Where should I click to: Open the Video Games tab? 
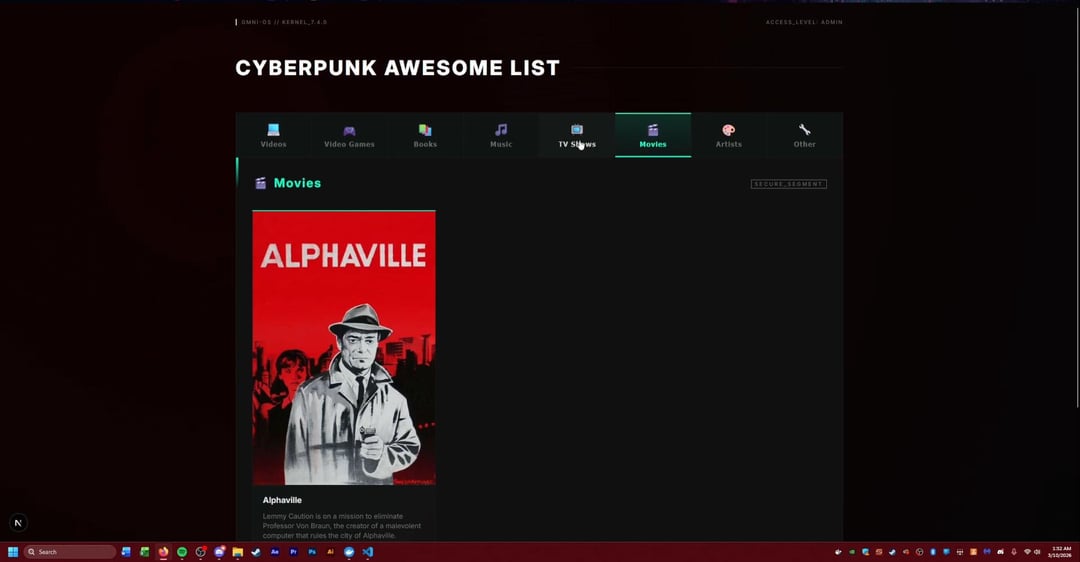click(x=349, y=136)
